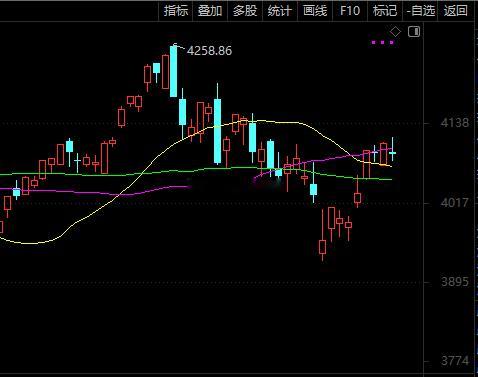
Task: Click the 返回 back button
Action: [x=455, y=11]
